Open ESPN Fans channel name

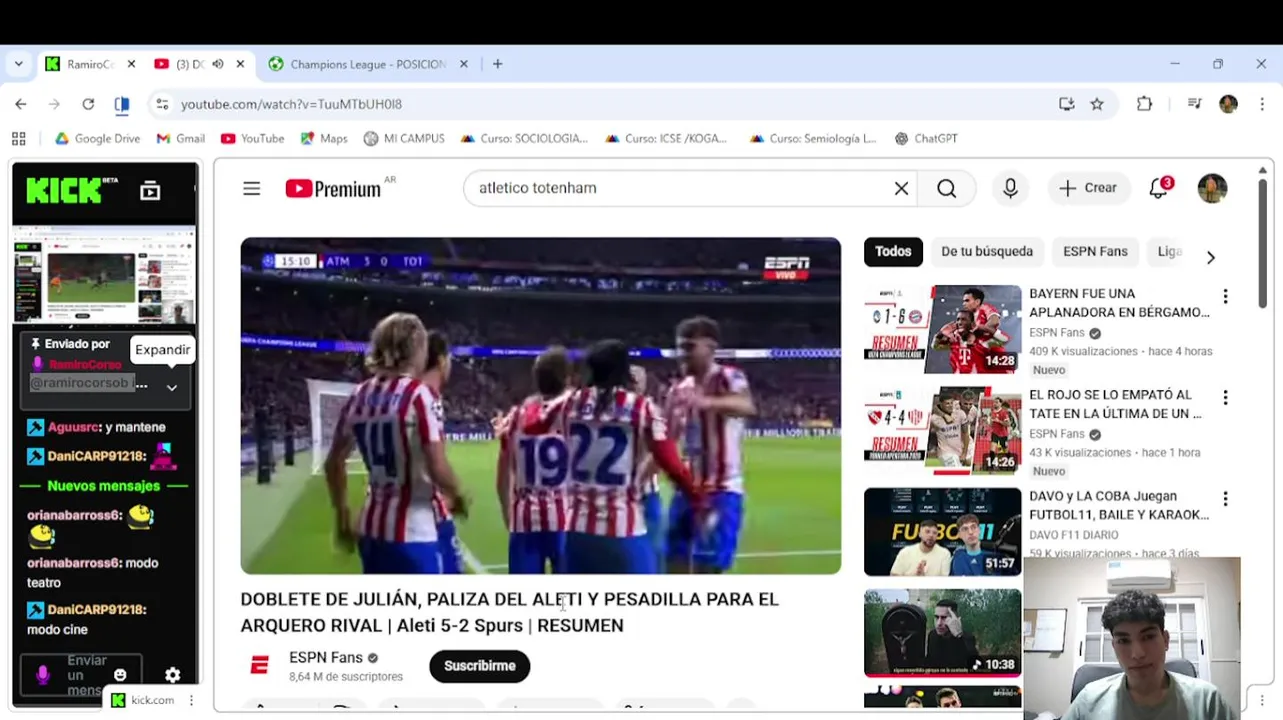326,657
